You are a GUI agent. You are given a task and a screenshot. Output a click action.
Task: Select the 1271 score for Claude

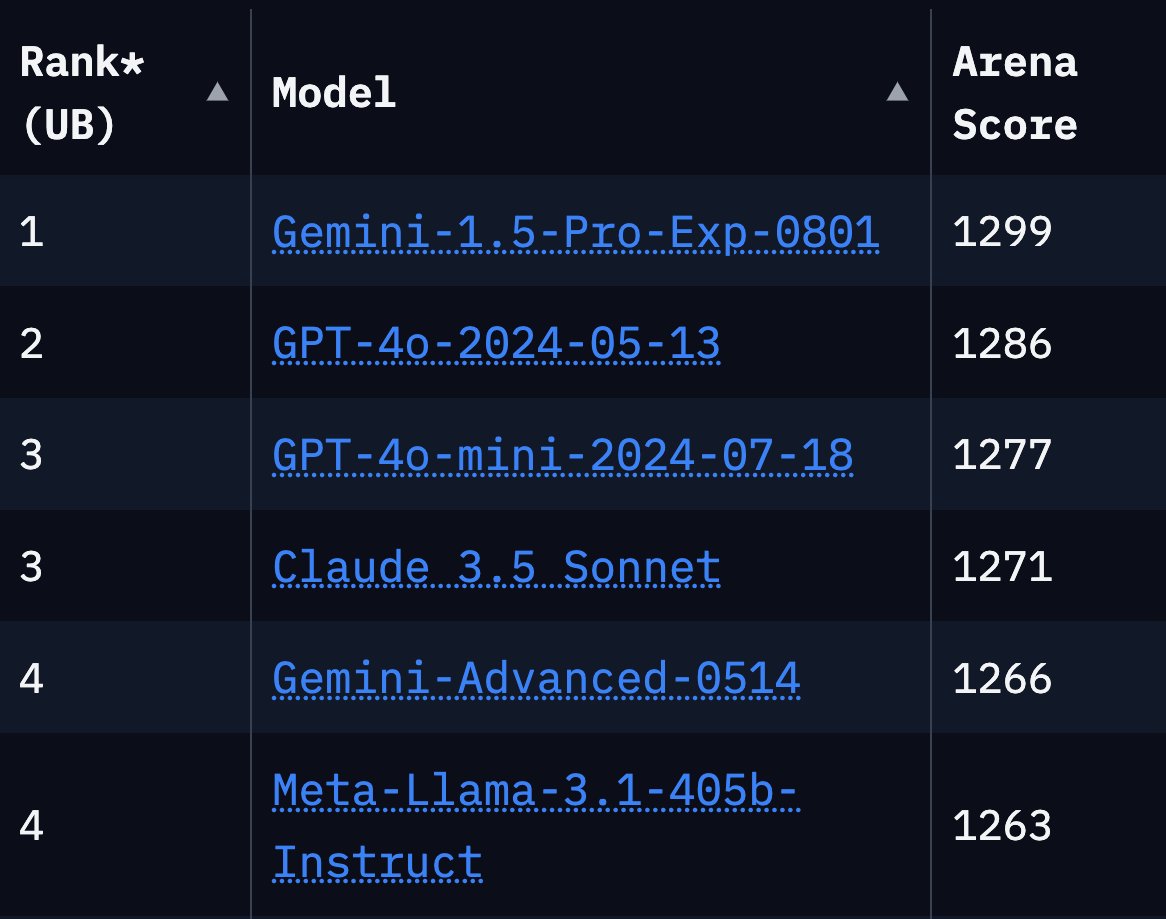(x=1002, y=568)
